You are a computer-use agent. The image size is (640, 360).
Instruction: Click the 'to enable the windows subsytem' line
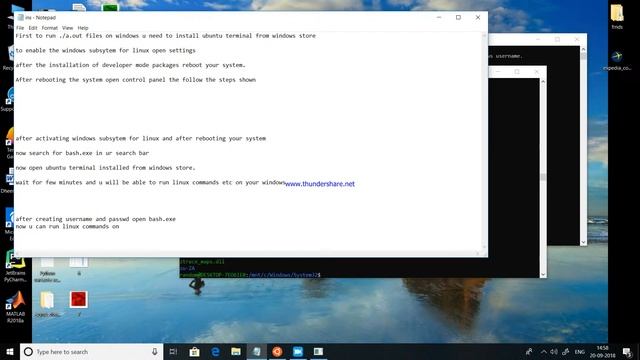(x=105, y=51)
